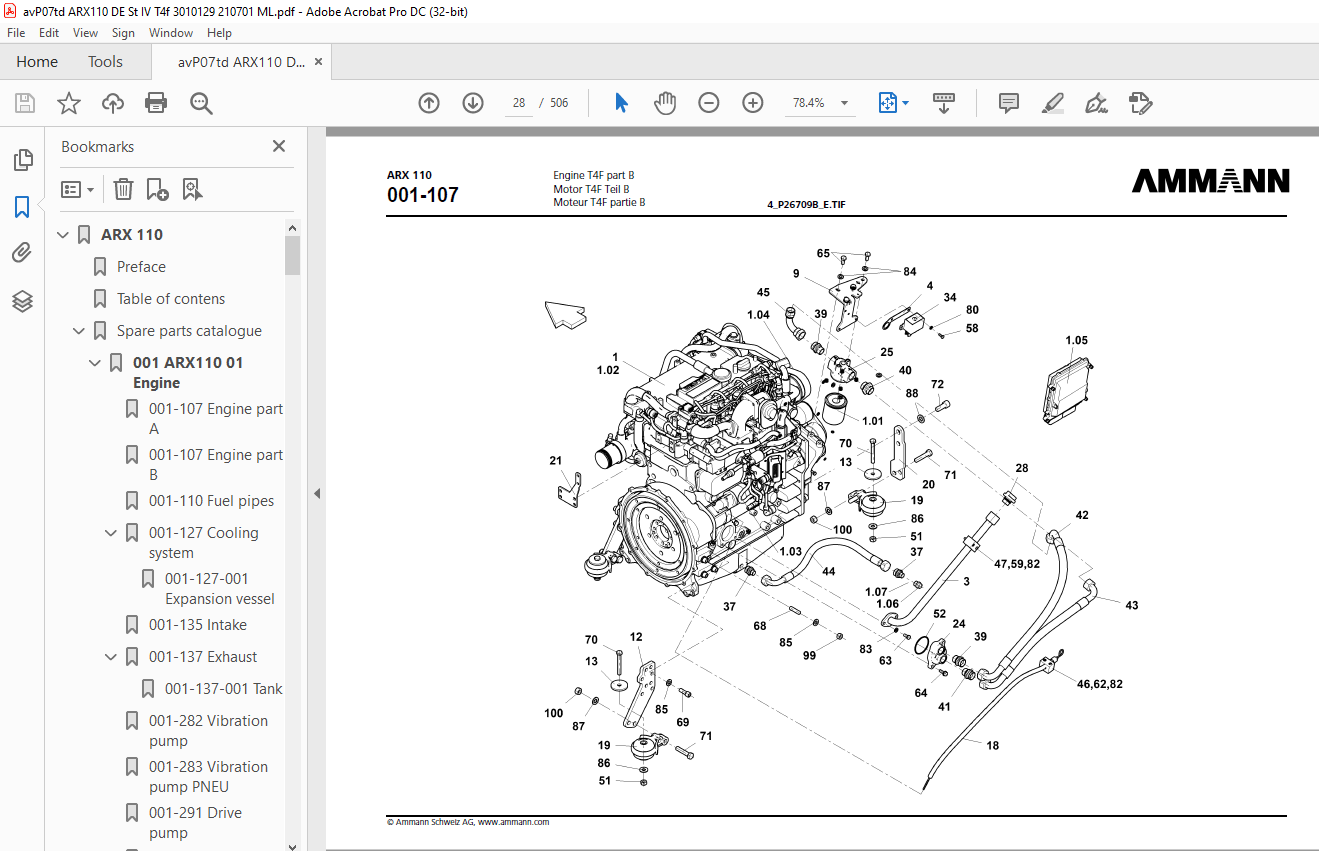Click the New bookmark icon
The image size is (1319, 851).
click(x=157, y=189)
